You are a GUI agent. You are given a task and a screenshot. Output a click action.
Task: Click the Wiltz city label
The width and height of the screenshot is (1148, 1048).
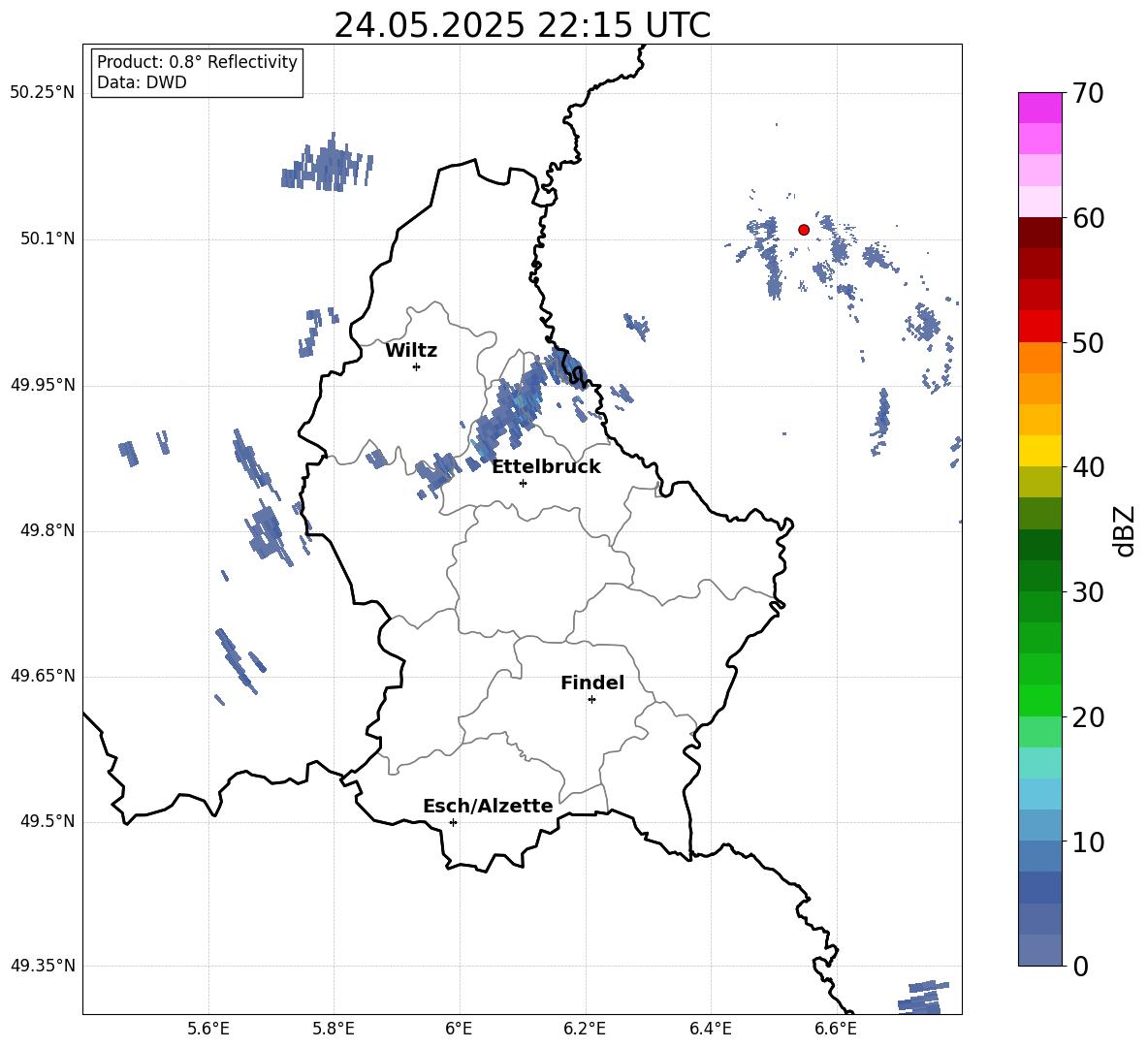click(x=411, y=351)
